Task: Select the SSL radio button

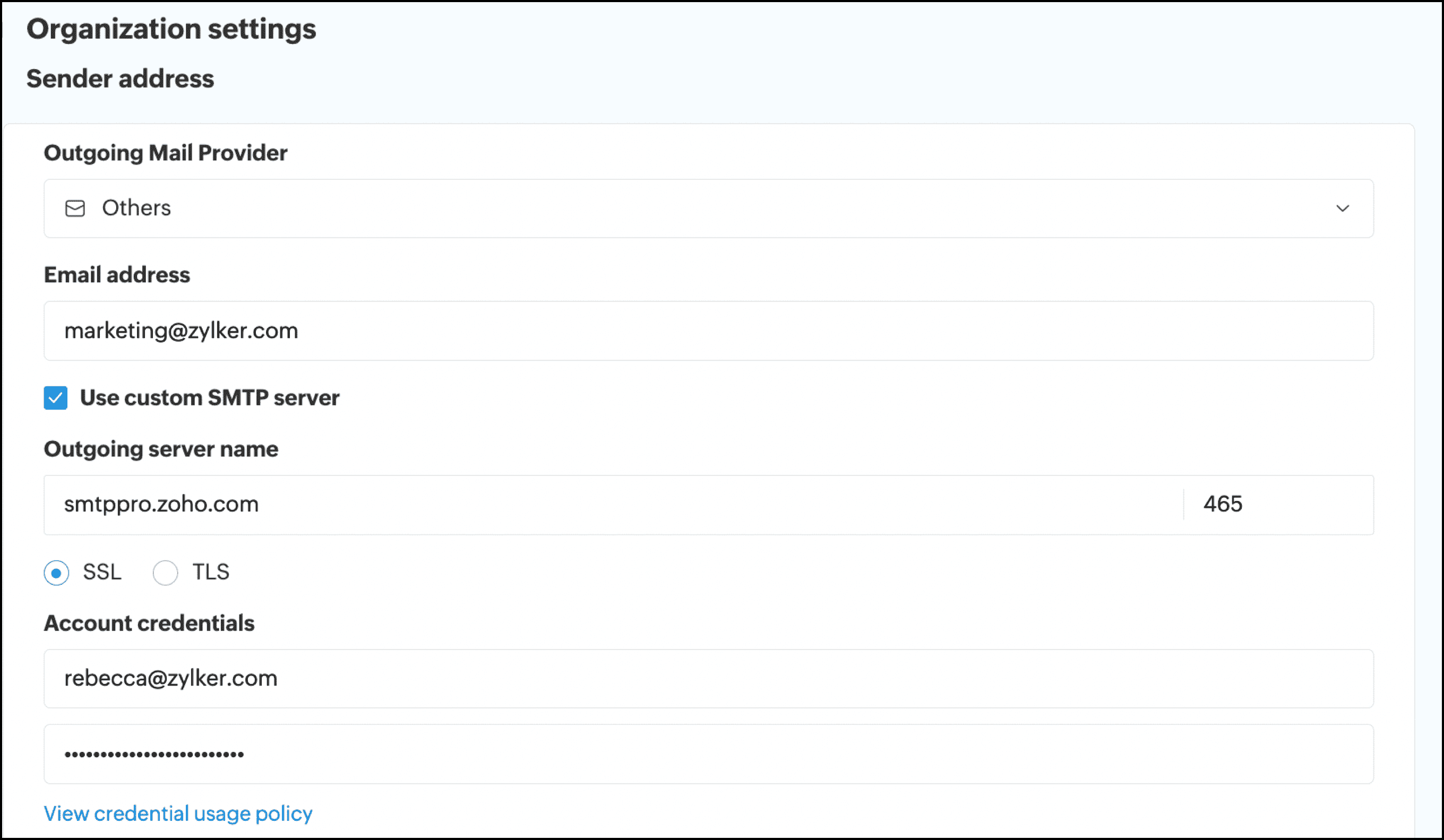Action: pyautogui.click(x=56, y=573)
